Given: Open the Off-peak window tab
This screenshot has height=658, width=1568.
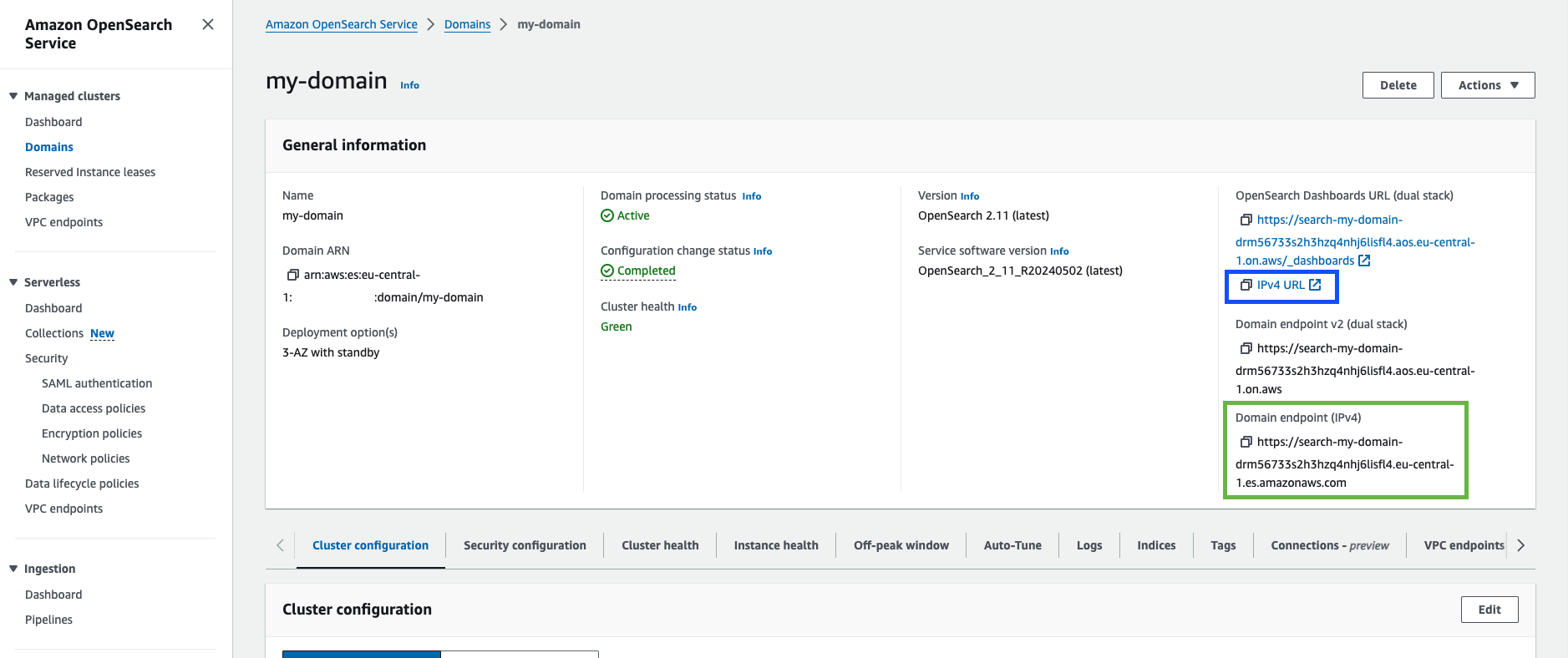Looking at the screenshot, I should 901,545.
